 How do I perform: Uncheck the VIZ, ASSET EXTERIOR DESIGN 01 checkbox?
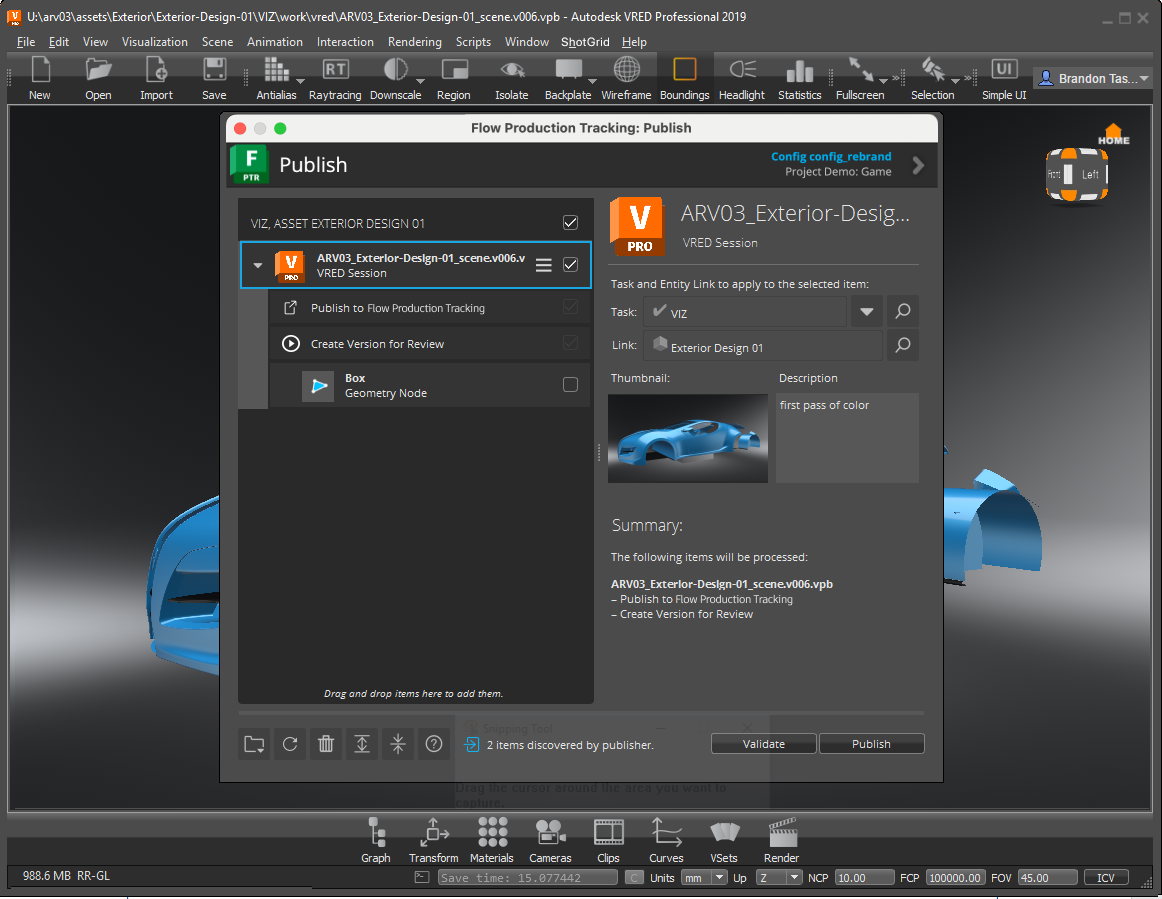tap(571, 222)
